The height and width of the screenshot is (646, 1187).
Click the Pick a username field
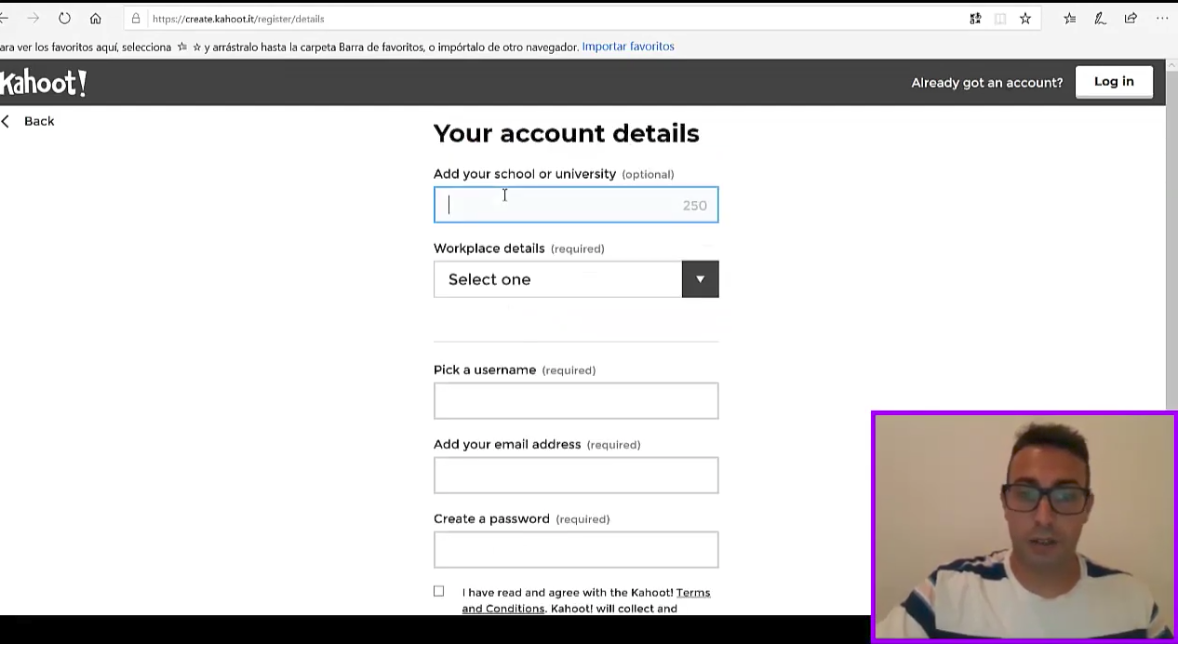point(575,401)
